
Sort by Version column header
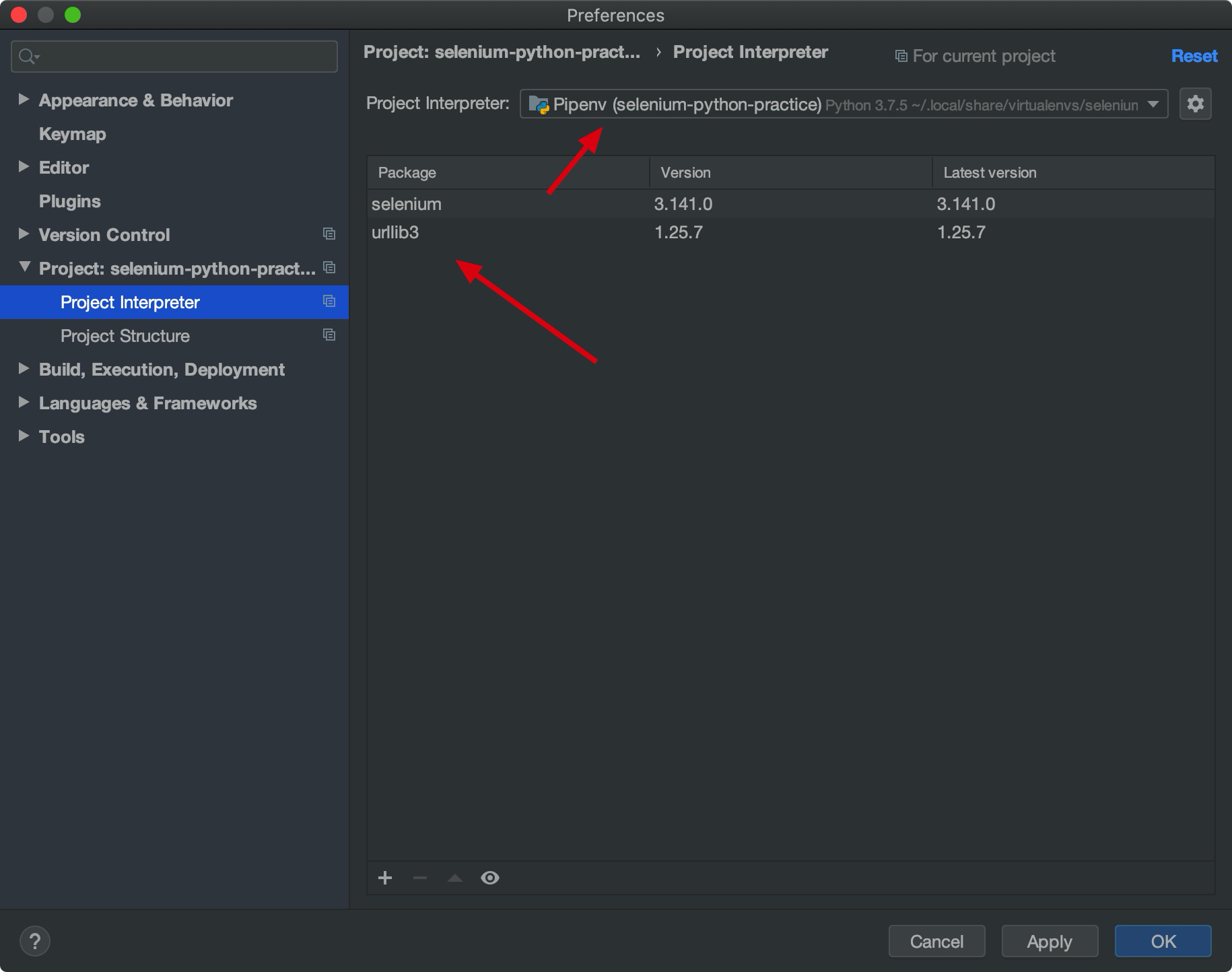[x=790, y=172]
